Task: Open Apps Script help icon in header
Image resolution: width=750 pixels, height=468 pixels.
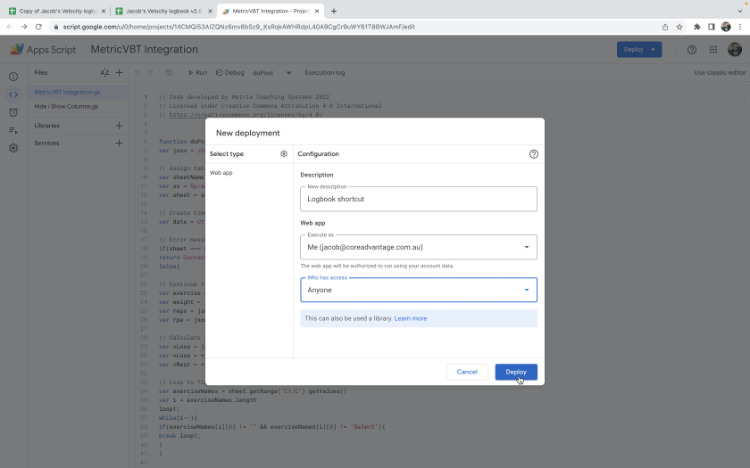Action: point(692,49)
